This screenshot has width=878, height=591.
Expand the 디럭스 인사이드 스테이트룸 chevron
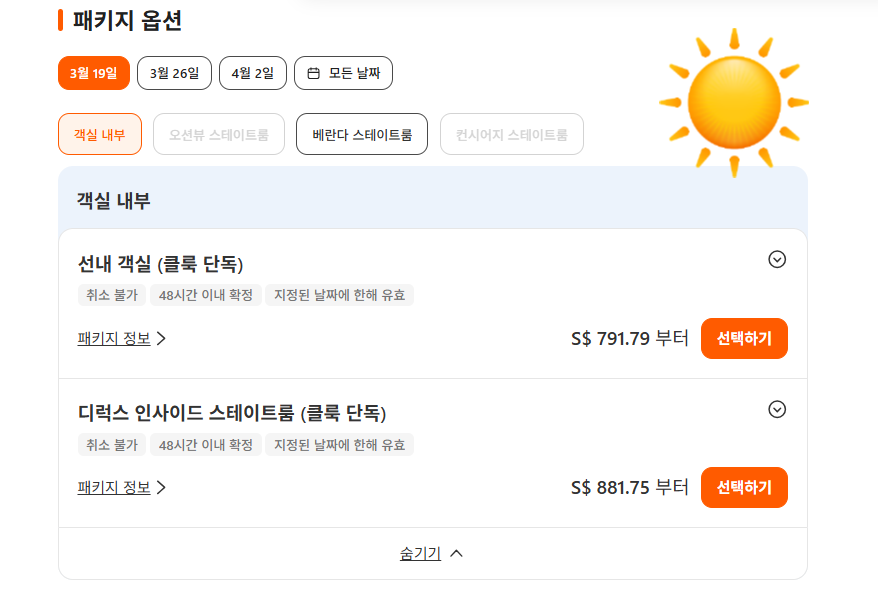[777, 409]
